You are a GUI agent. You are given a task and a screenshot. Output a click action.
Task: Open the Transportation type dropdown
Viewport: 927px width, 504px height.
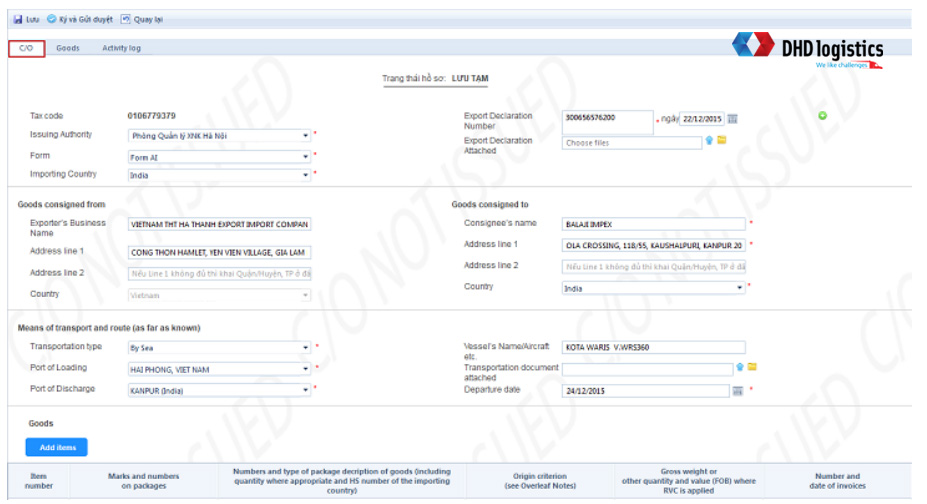[x=305, y=349]
